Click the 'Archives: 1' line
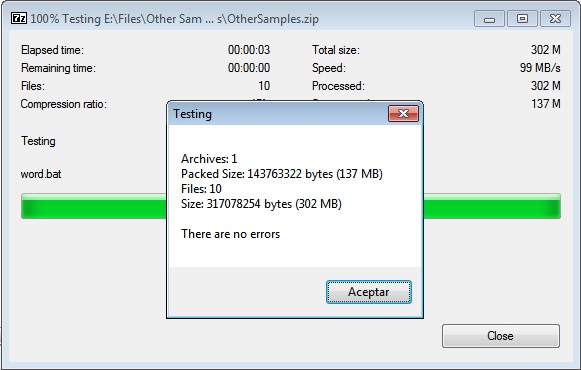This screenshot has height=370, width=581. pos(209,159)
